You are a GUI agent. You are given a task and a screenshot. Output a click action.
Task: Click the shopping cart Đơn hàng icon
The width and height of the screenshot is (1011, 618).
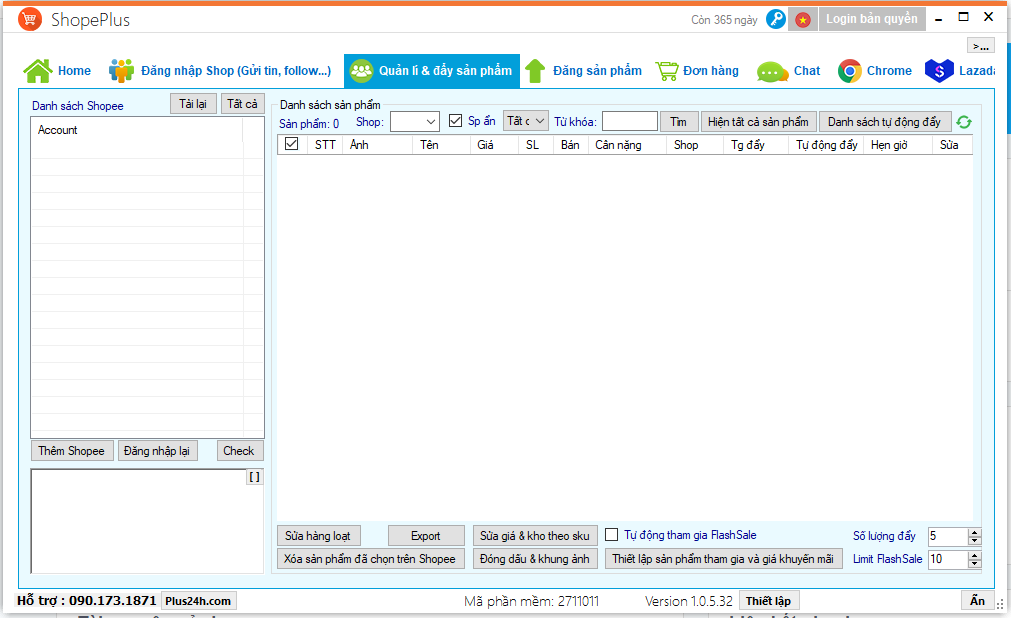pyautogui.click(x=667, y=71)
